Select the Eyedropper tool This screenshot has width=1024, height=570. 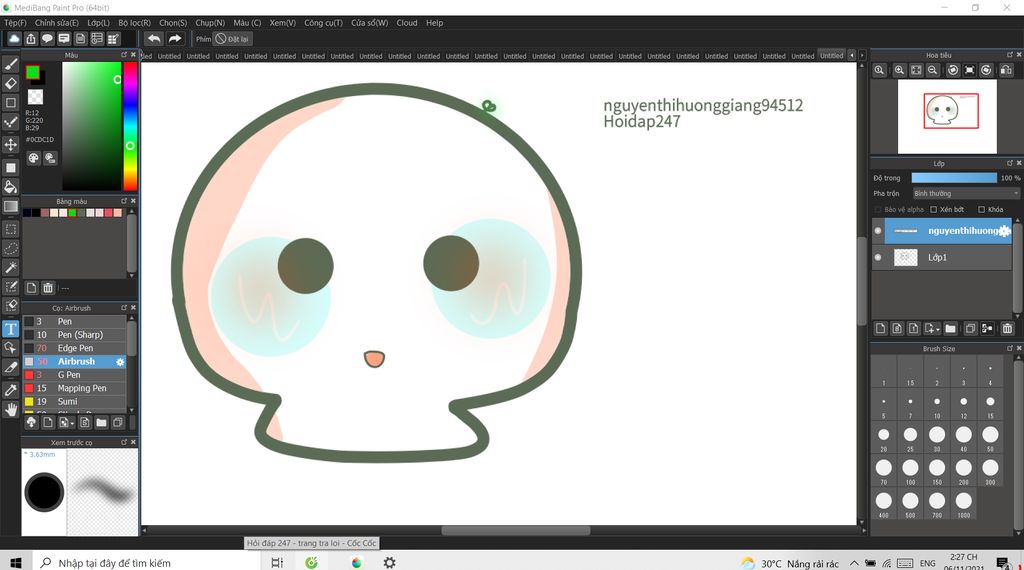point(10,390)
